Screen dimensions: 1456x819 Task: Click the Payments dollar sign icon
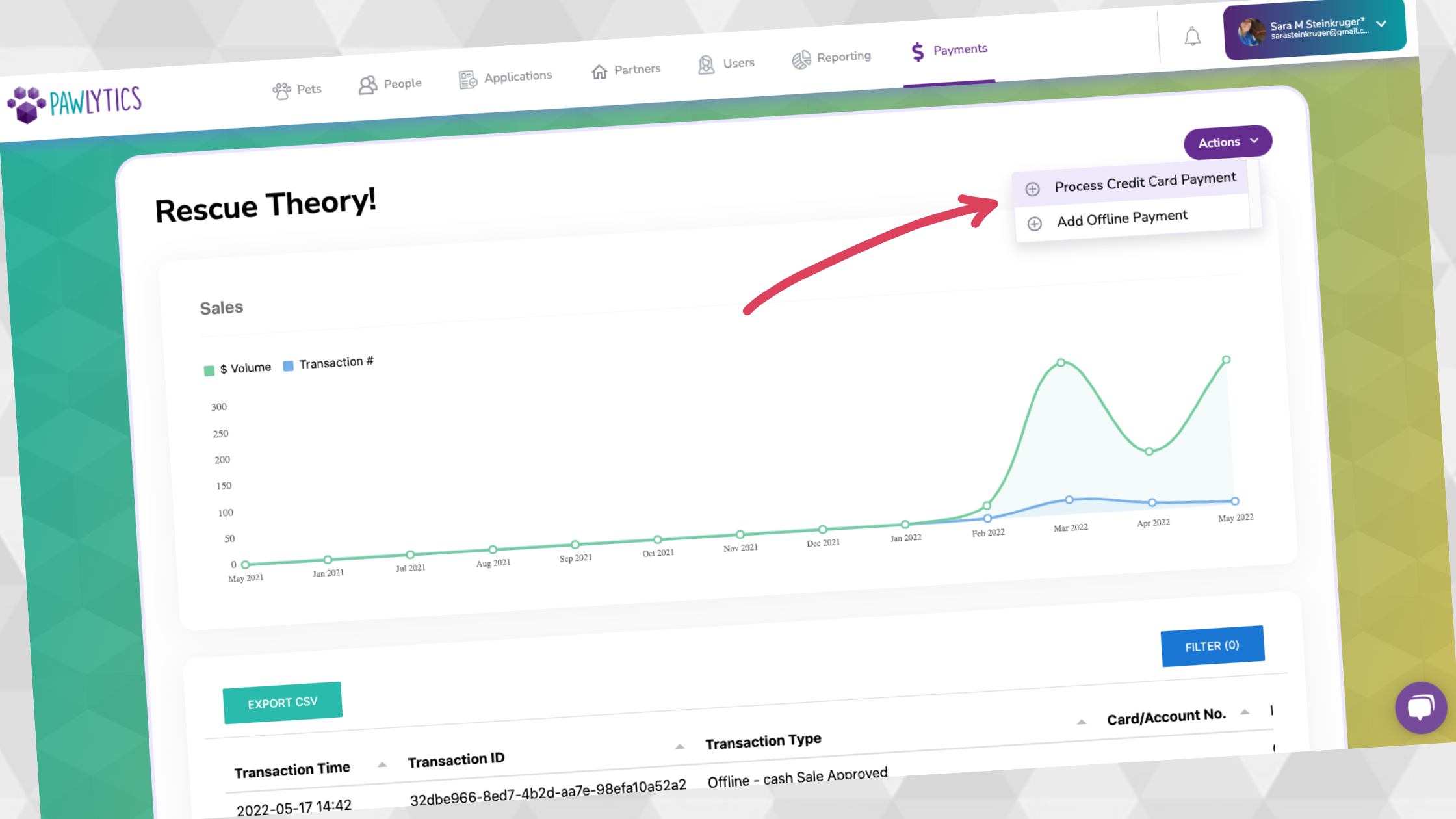pyautogui.click(x=918, y=52)
